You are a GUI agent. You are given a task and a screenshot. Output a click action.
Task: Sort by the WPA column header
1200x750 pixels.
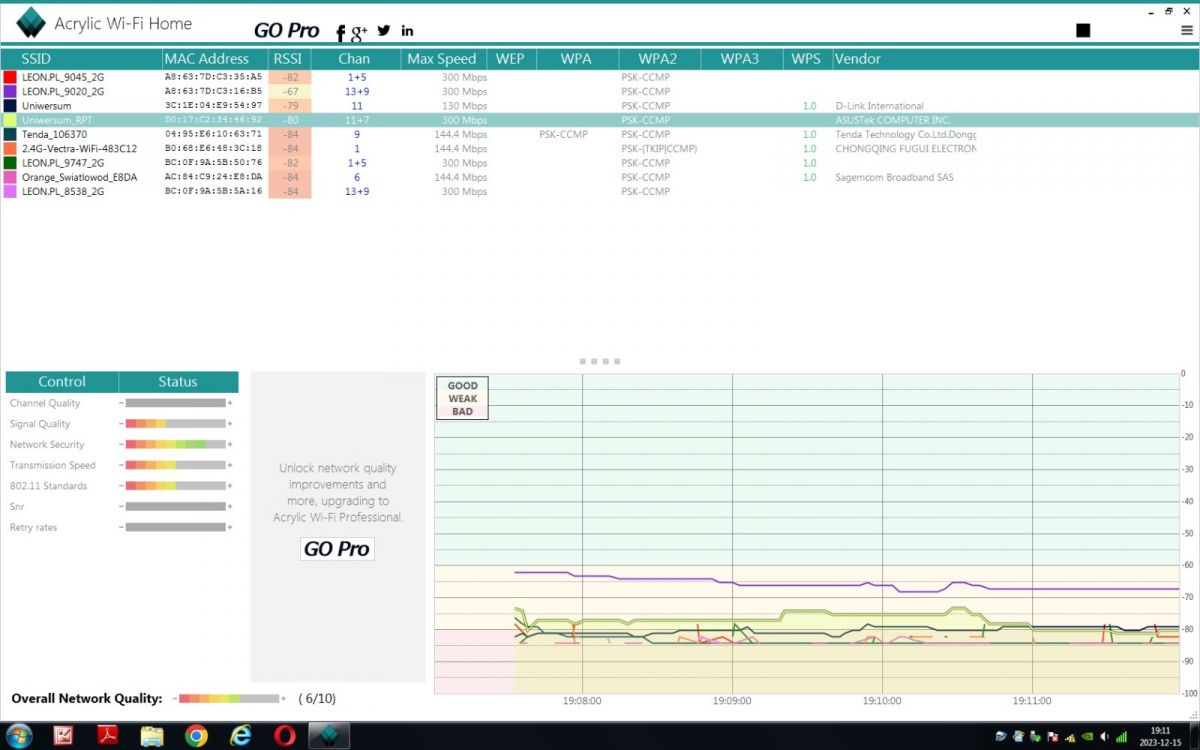point(576,59)
